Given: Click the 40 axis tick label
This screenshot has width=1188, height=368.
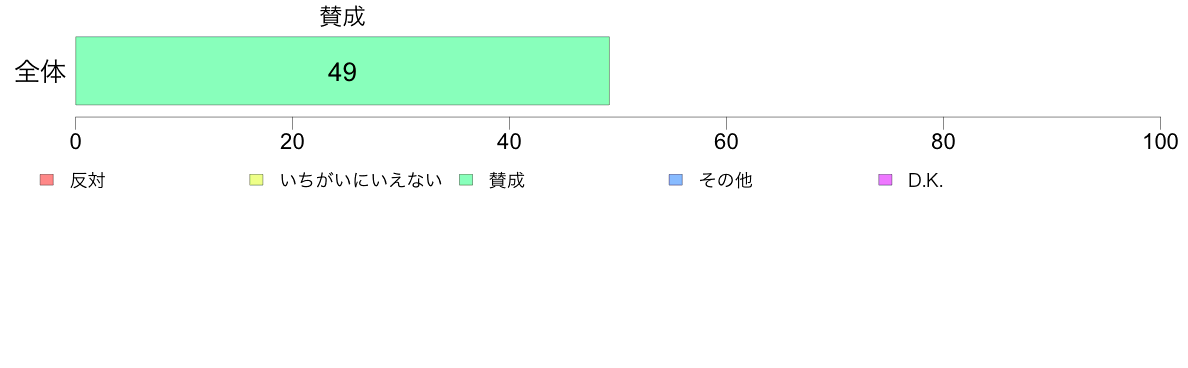Looking at the screenshot, I should (509, 142).
